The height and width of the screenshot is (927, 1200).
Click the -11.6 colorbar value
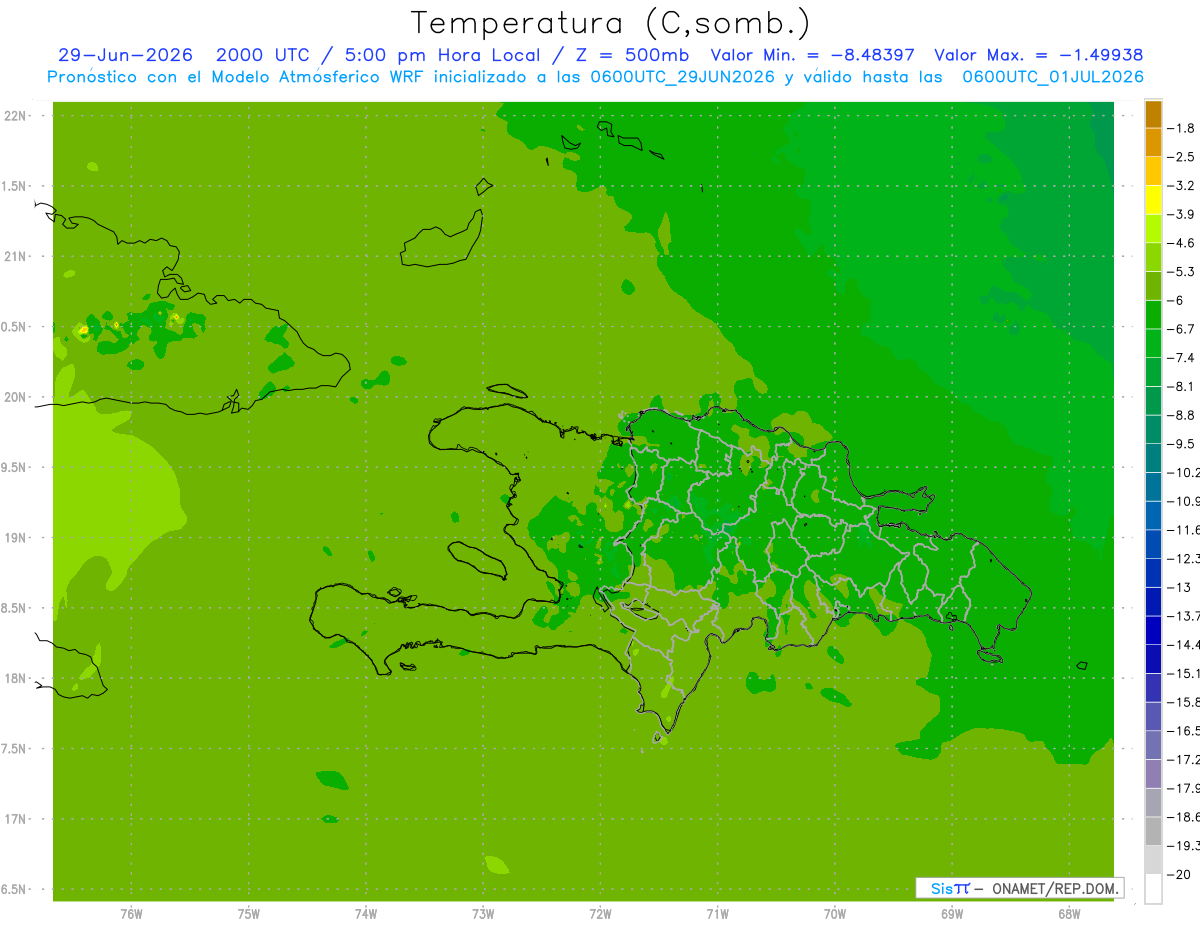tap(1185, 530)
